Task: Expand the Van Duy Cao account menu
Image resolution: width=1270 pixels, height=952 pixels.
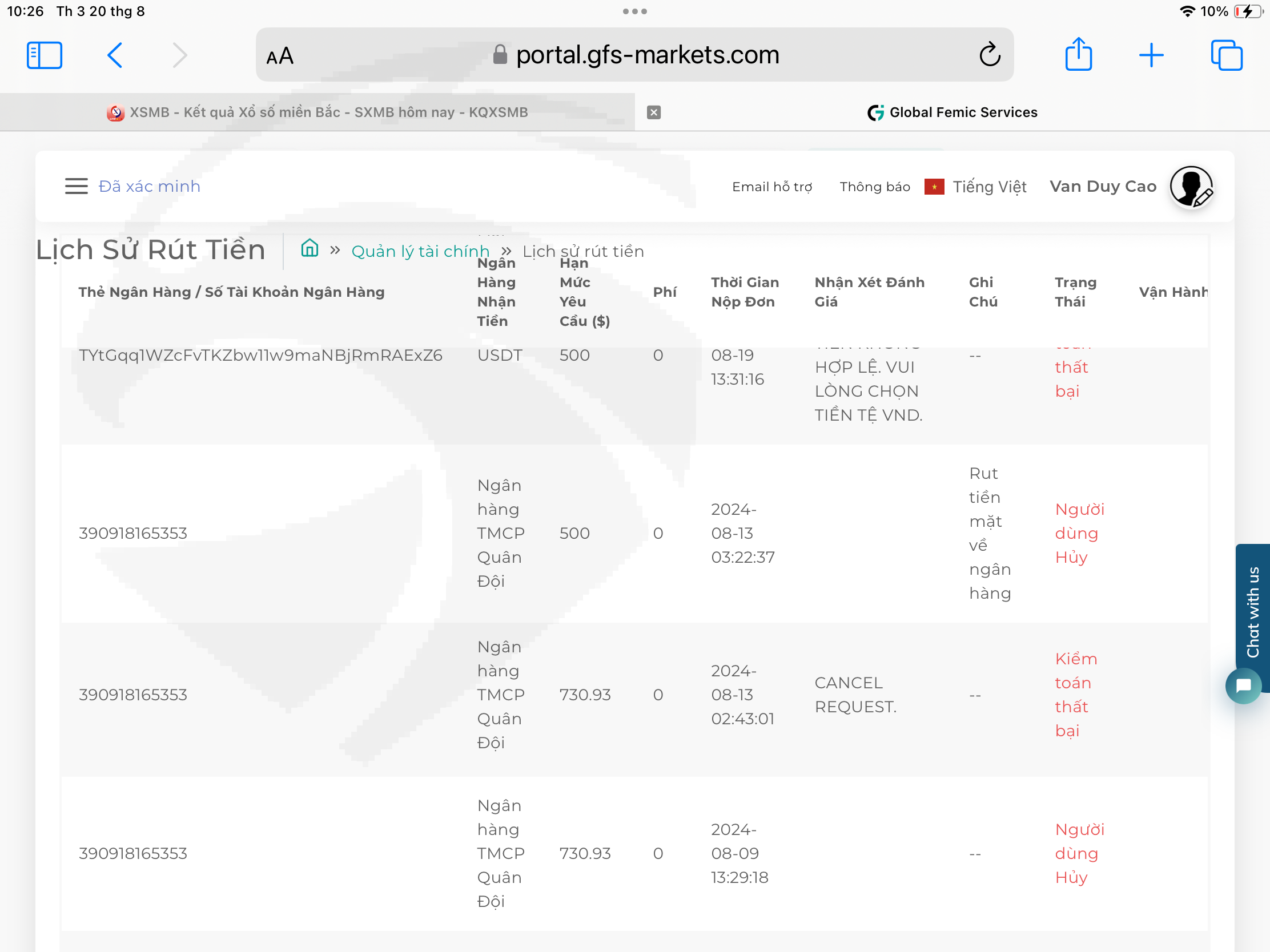Action: pyautogui.click(x=1102, y=187)
